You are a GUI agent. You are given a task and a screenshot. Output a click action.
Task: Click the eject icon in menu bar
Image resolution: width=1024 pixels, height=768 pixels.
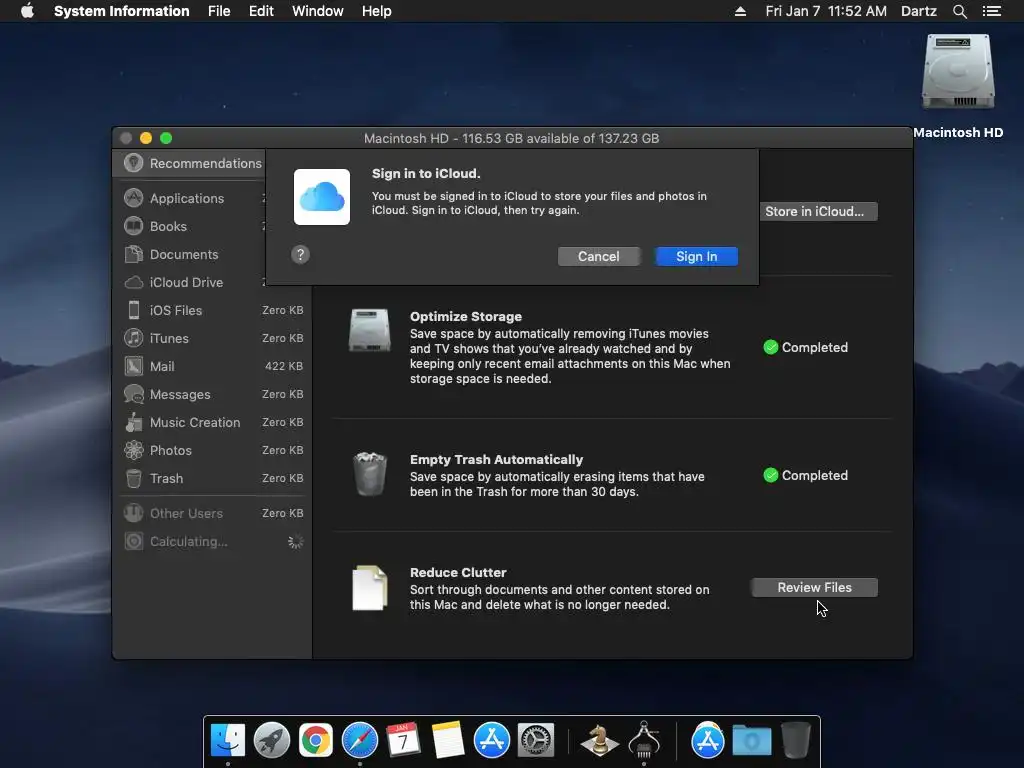tap(740, 11)
